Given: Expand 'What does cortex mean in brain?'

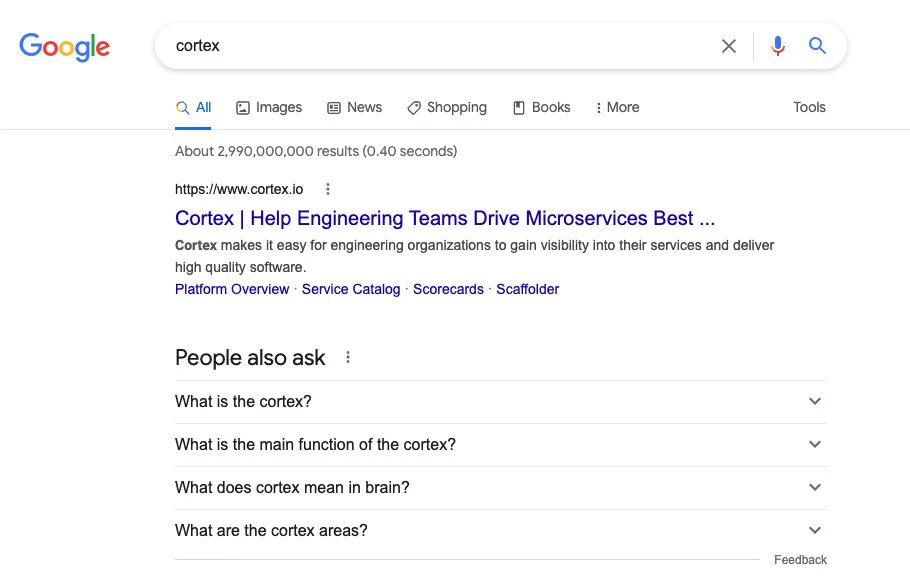Looking at the screenshot, I should 501,488.
